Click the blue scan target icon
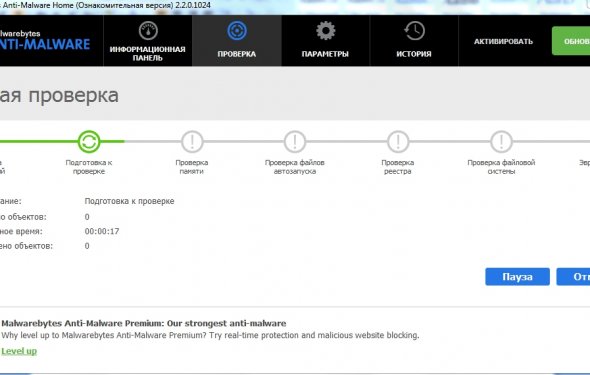Screen dimensions: 590x375 tap(237, 31)
